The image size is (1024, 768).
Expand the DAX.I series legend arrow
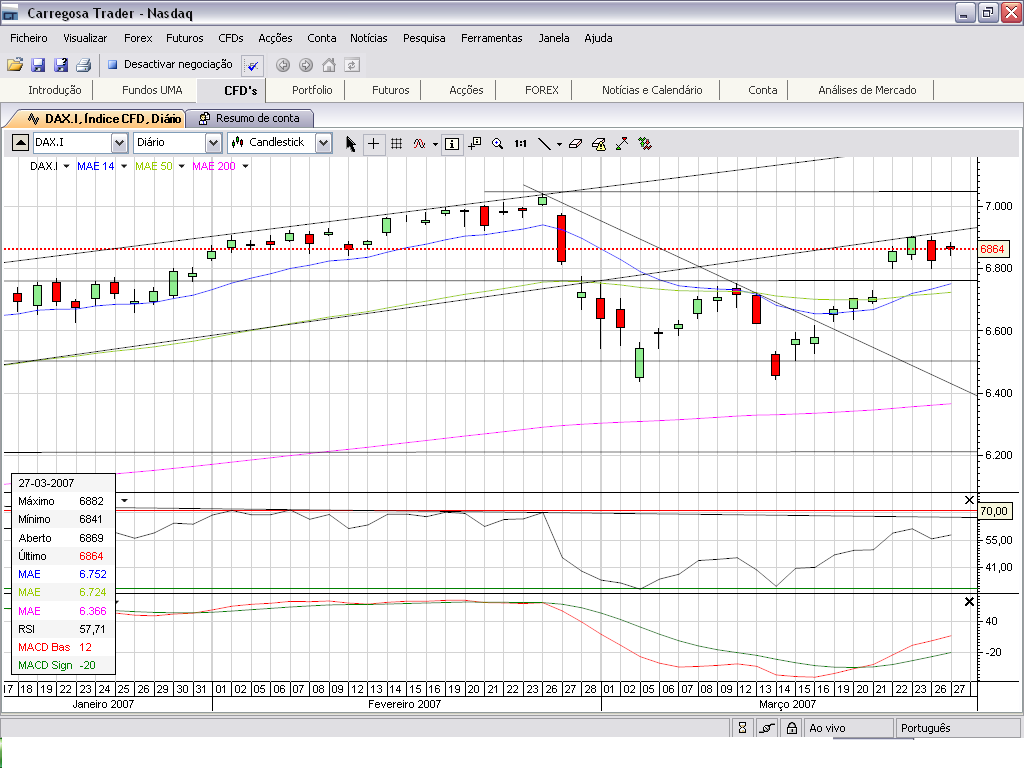click(66, 167)
